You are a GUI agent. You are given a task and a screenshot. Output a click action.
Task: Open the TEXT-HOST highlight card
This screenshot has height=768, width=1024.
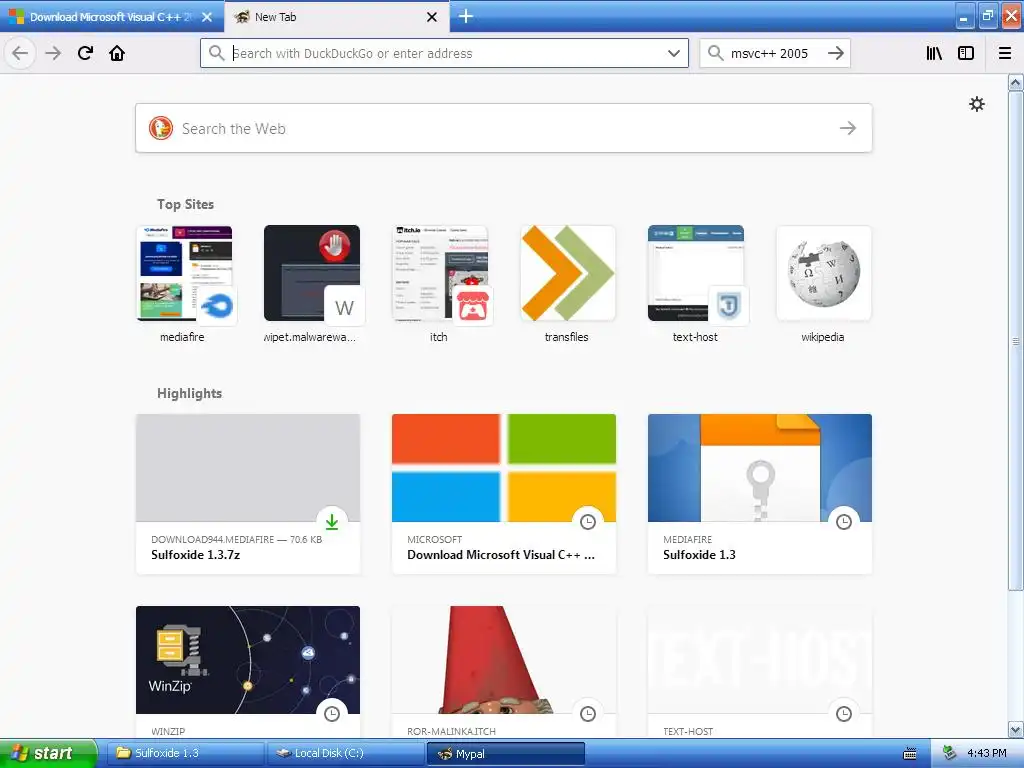click(x=760, y=672)
